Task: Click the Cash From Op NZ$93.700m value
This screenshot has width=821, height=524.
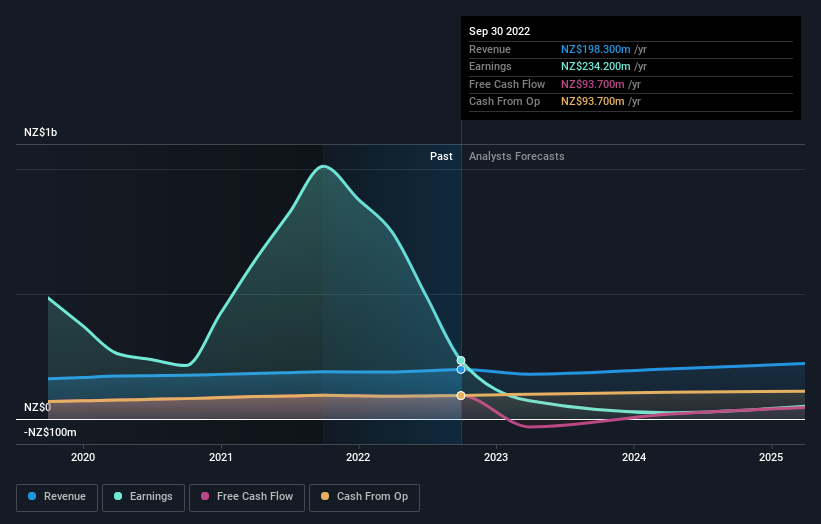Action: pyautogui.click(x=593, y=102)
